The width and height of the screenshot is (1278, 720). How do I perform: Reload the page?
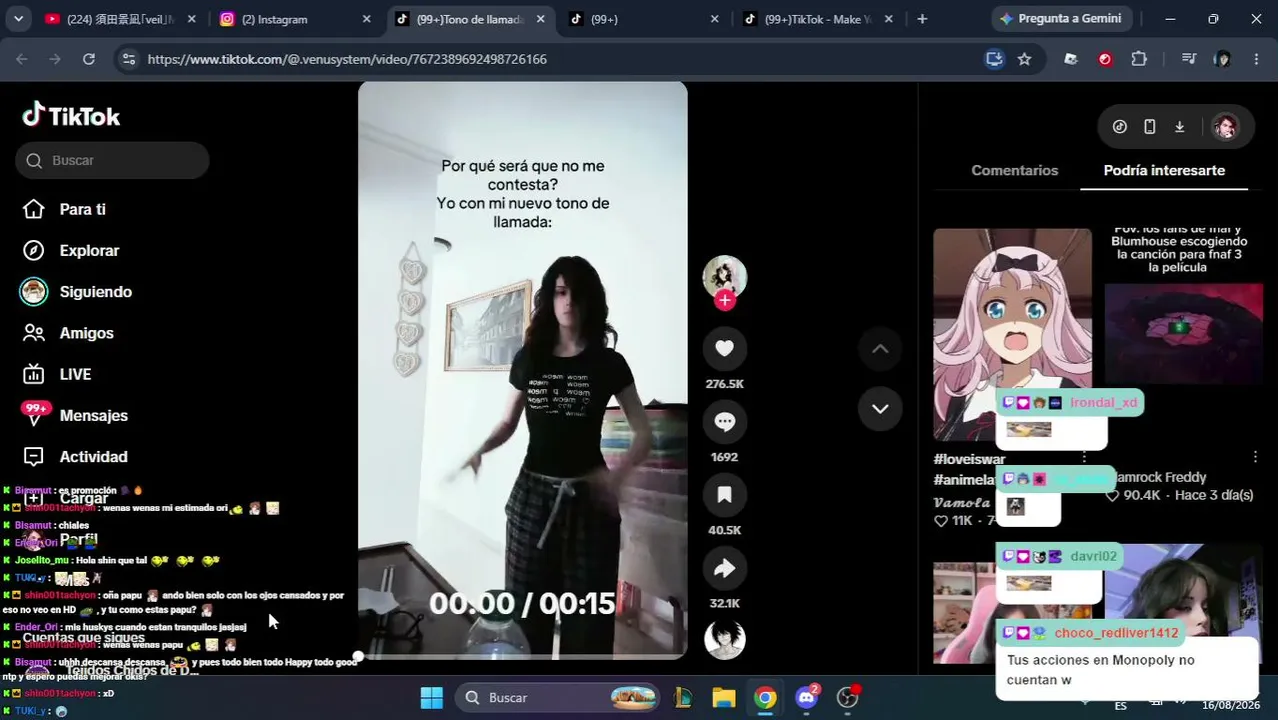pos(88,59)
